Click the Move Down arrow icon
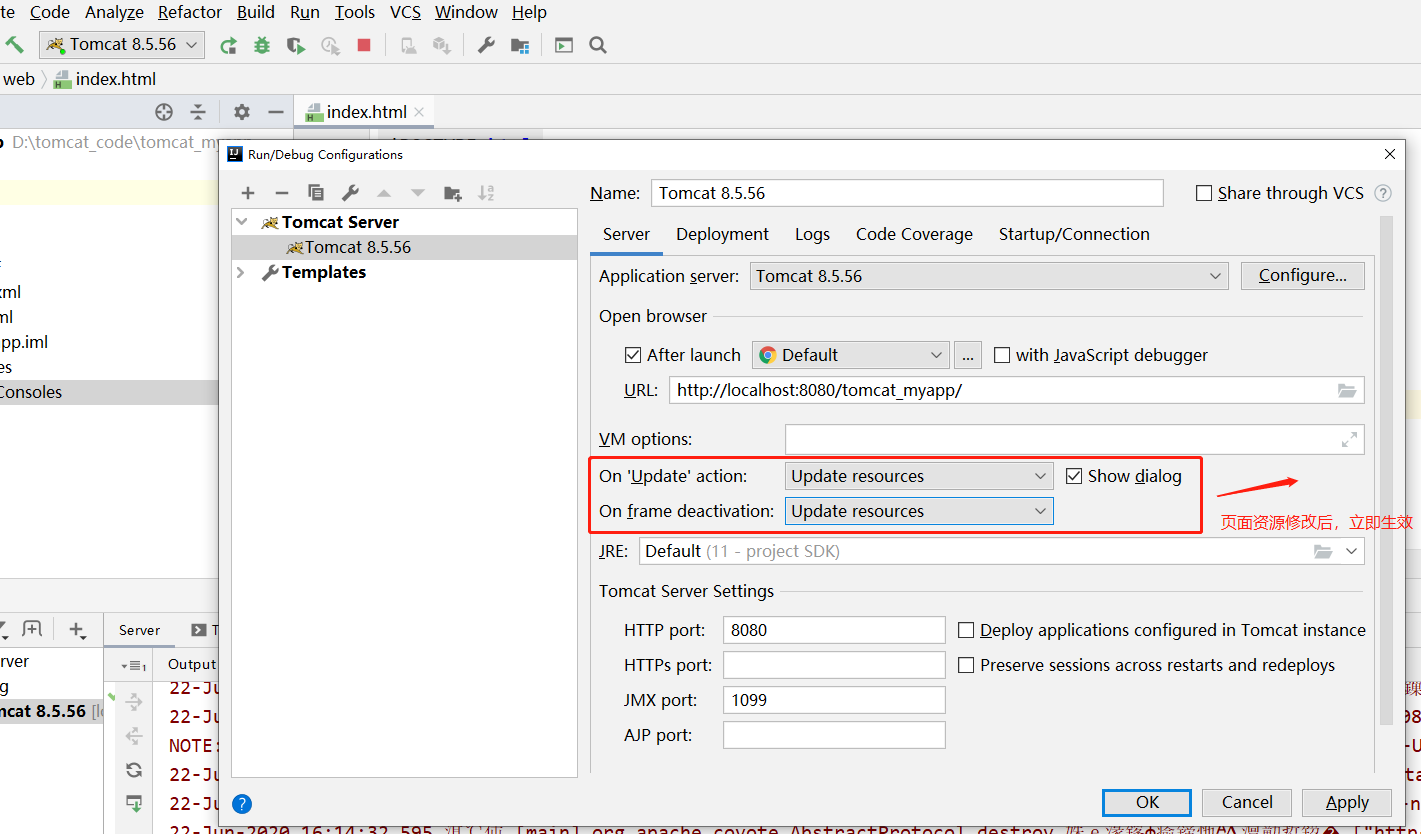Image resolution: width=1421 pixels, height=834 pixels. coord(418,193)
